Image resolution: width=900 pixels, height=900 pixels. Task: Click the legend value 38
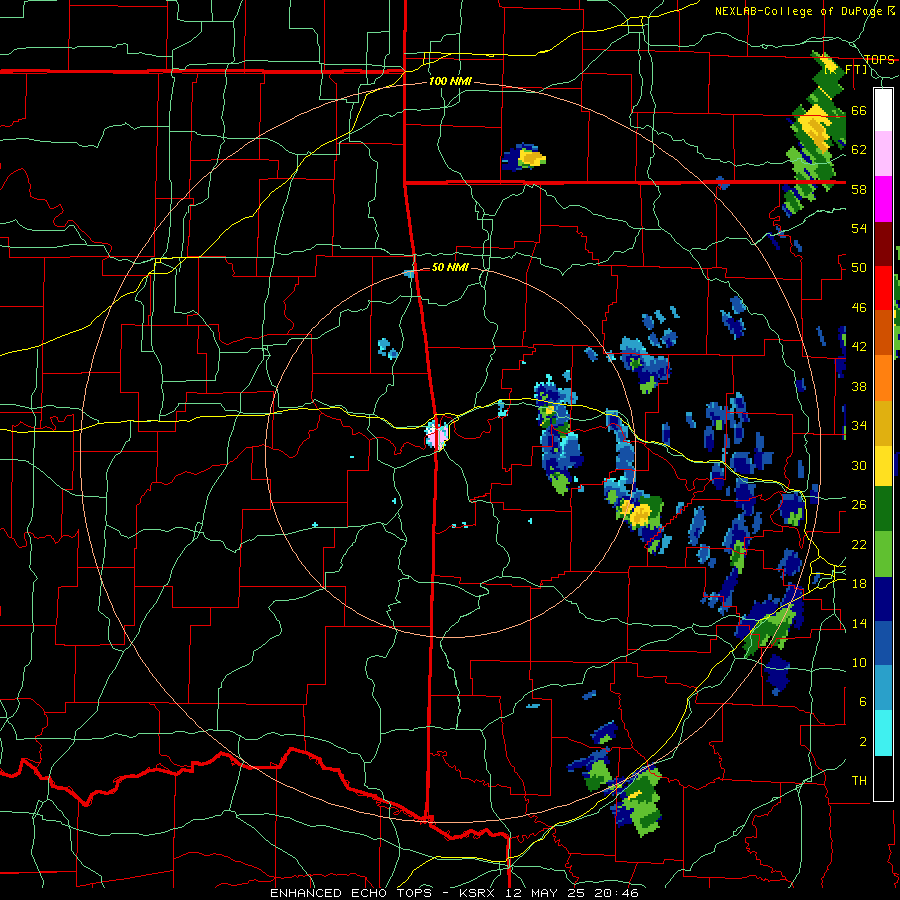859,387
